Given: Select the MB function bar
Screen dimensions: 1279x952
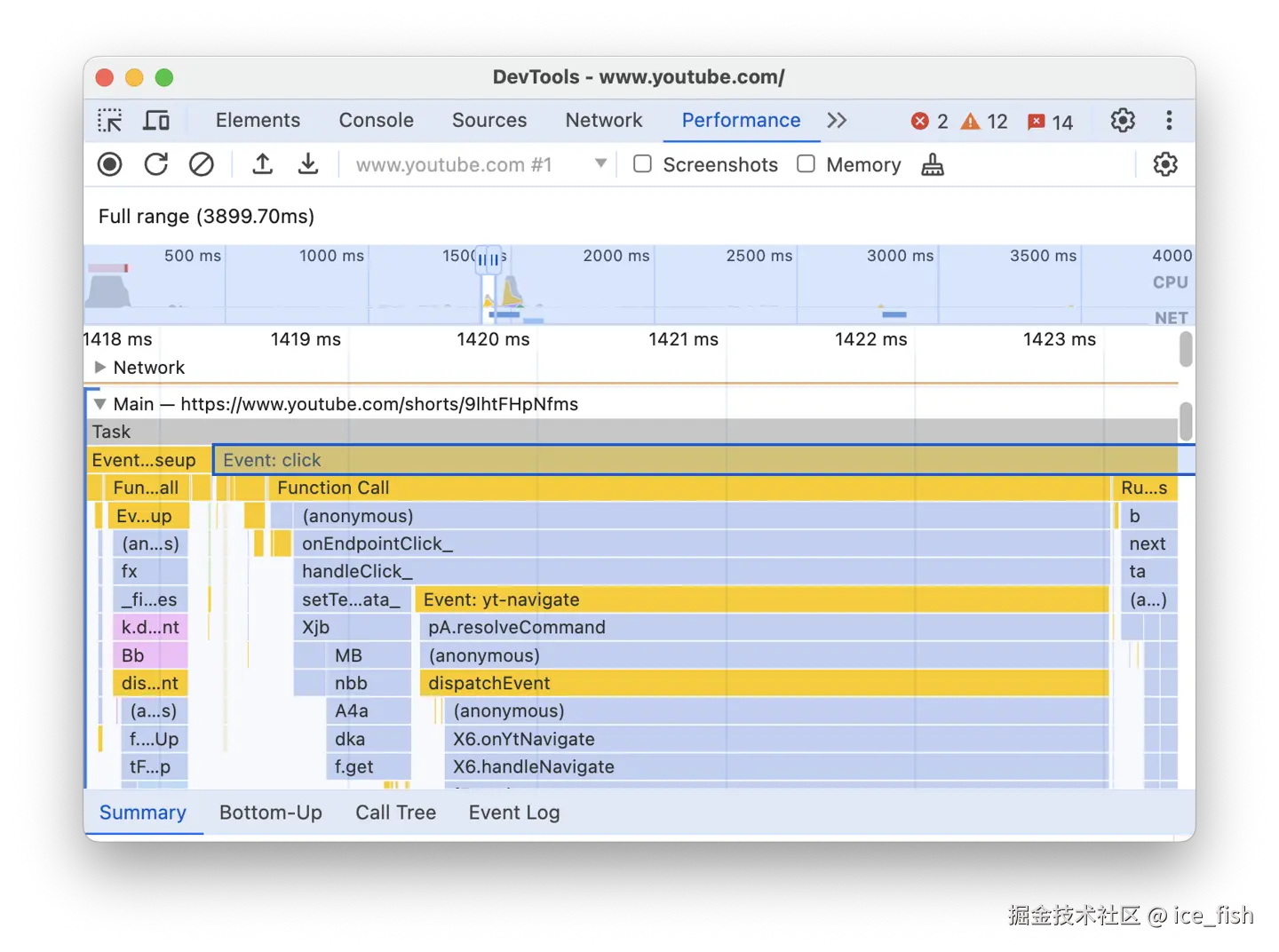Looking at the screenshot, I should tap(369, 655).
